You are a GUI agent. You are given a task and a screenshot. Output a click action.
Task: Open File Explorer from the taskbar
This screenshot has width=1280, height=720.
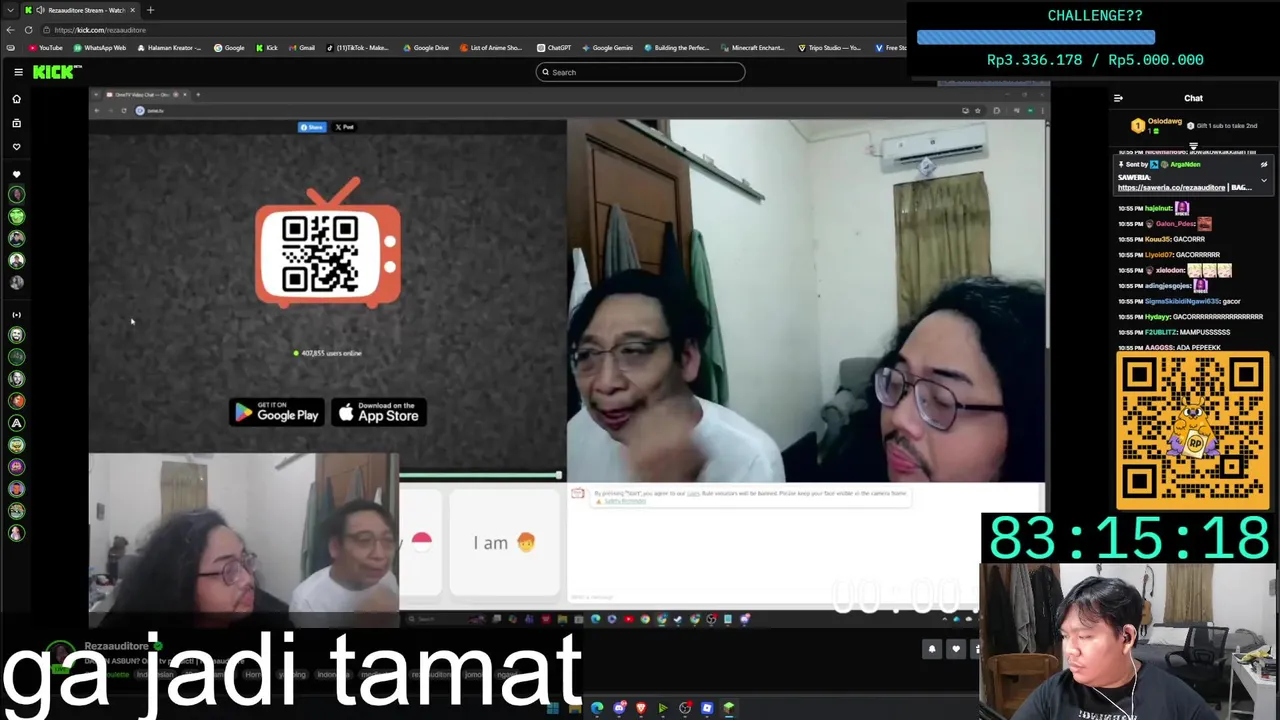point(575,709)
